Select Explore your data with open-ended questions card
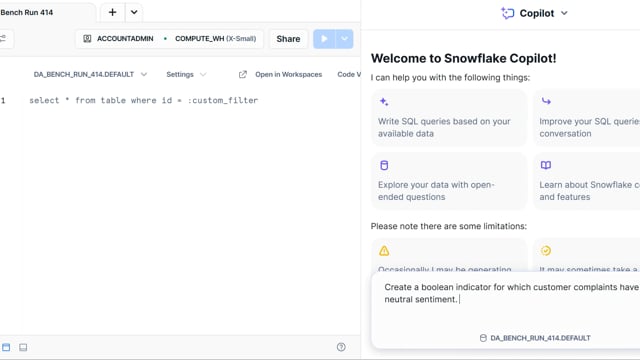 [x=449, y=181]
